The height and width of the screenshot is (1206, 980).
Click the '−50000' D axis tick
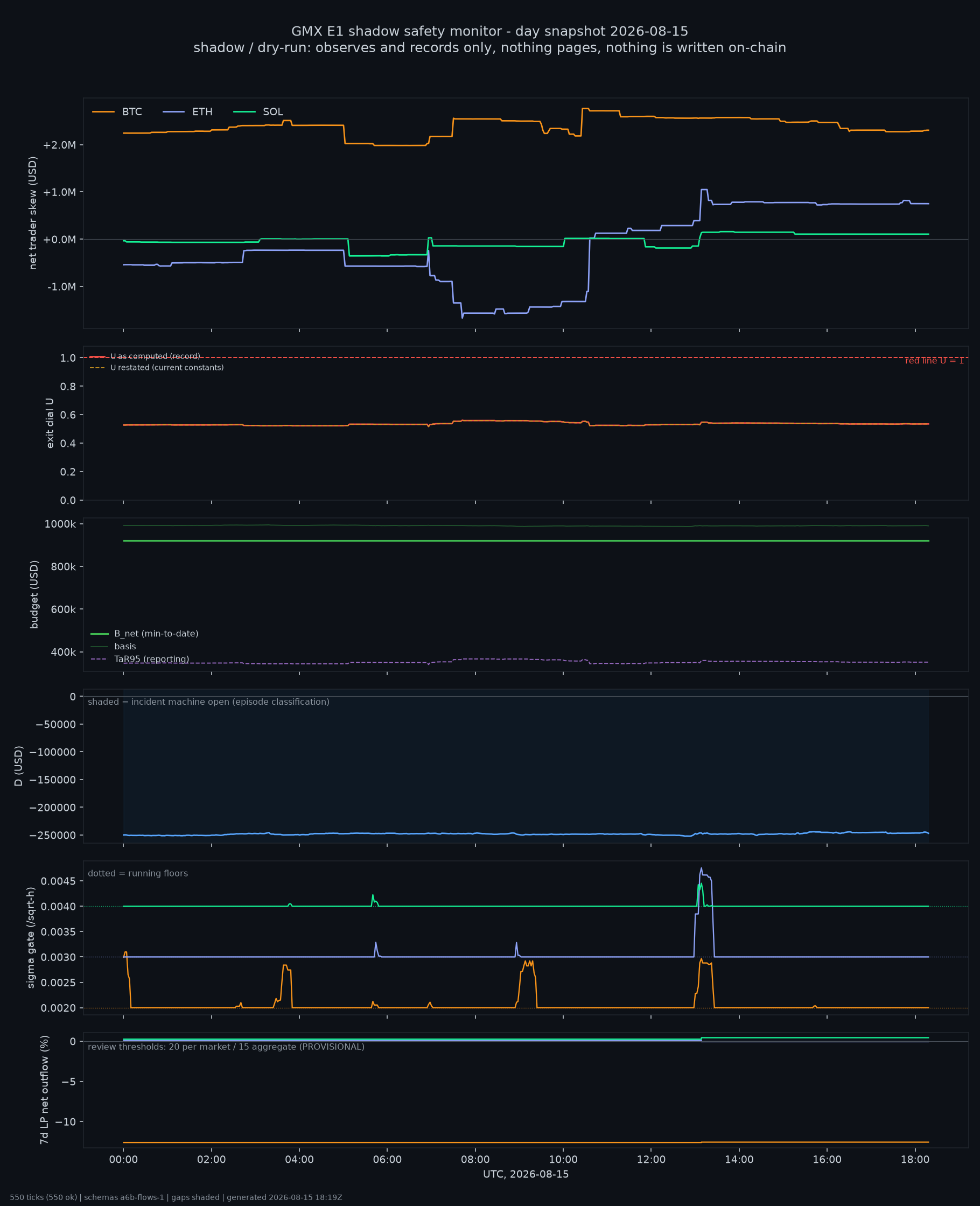(x=55, y=725)
